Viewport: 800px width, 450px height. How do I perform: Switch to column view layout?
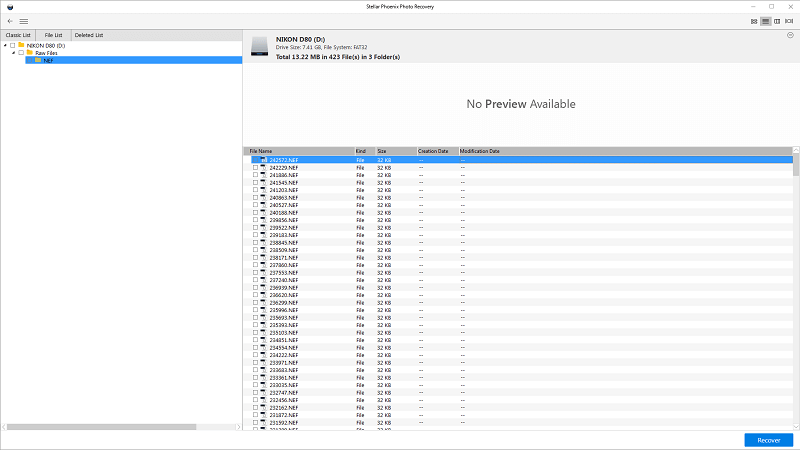click(x=777, y=21)
